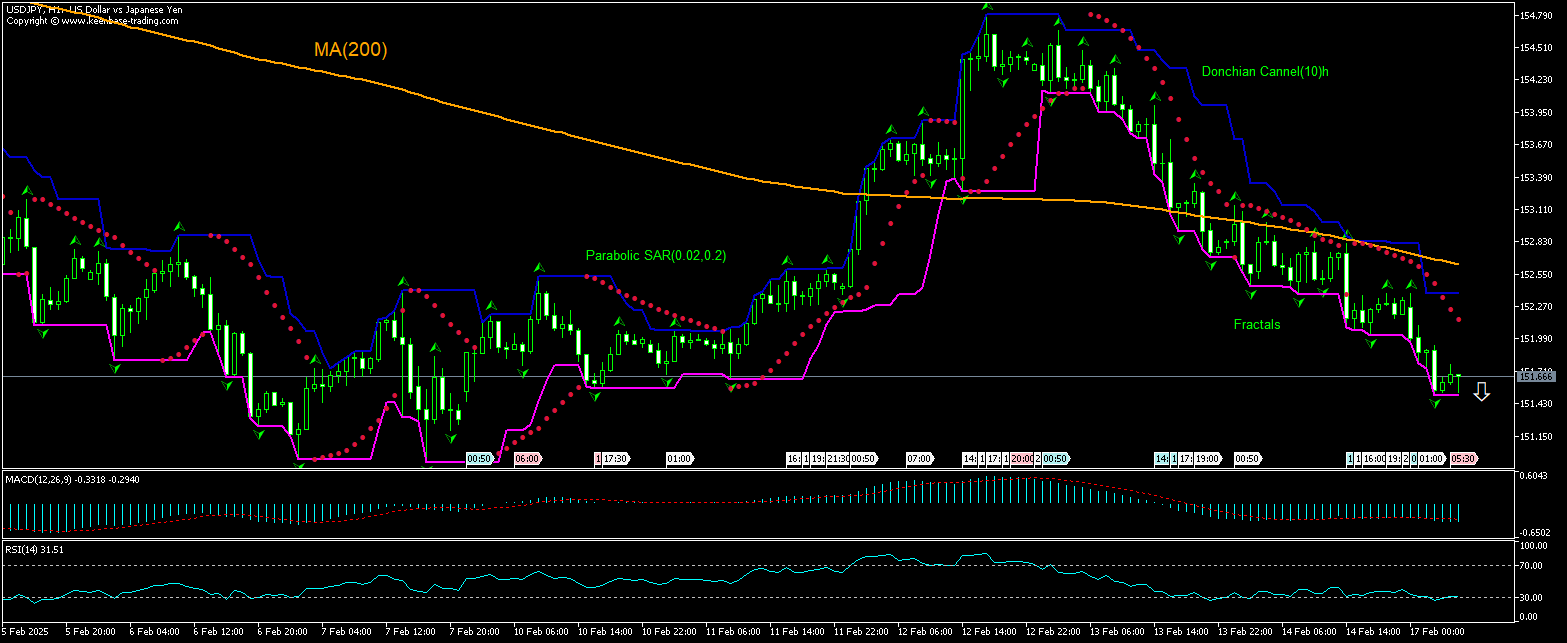Click the 5 Feb 2025 date label
The width and height of the screenshot is (1567, 643).
25,632
